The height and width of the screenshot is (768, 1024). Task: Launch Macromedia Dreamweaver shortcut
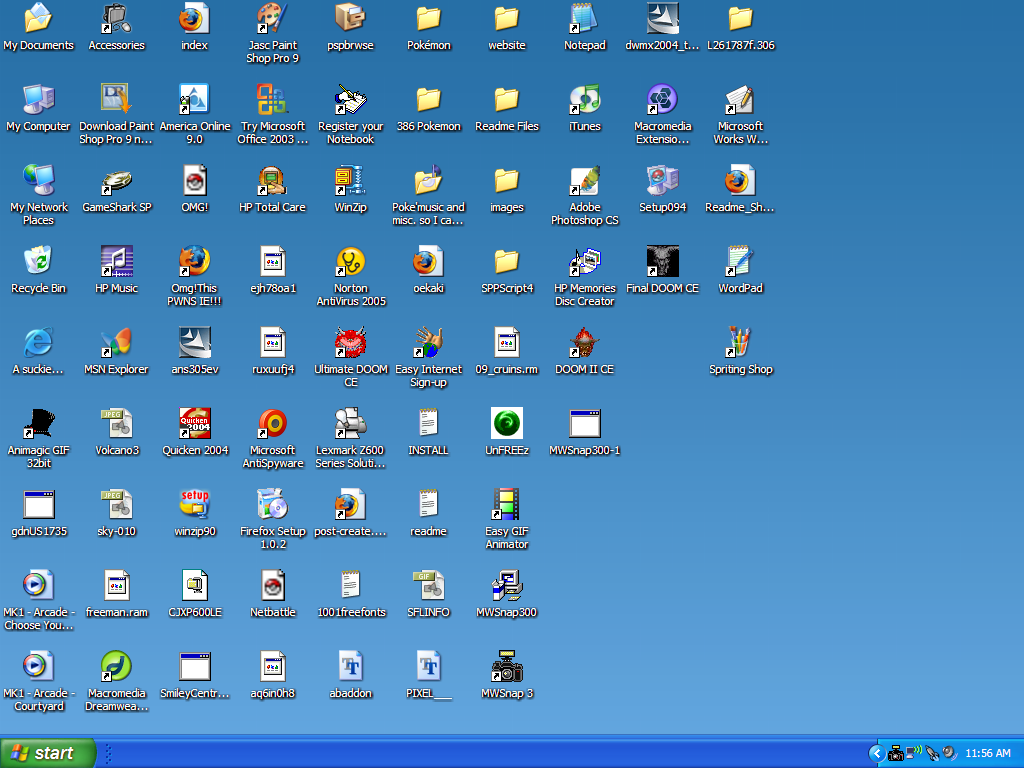coord(116,666)
